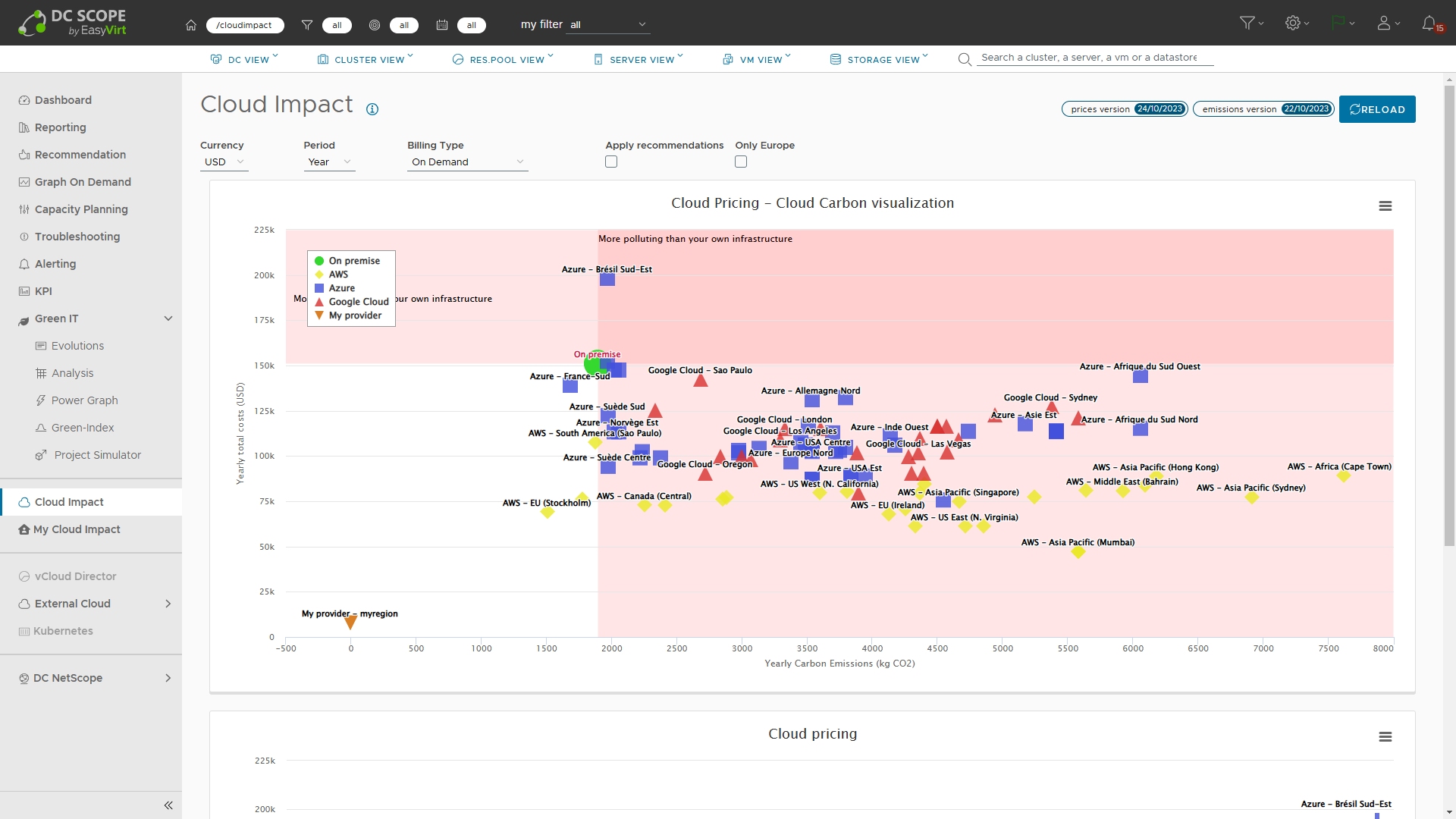Toggle AWS series in chart legend
Image resolution: width=1456 pixels, height=819 pixels.
tap(331, 275)
